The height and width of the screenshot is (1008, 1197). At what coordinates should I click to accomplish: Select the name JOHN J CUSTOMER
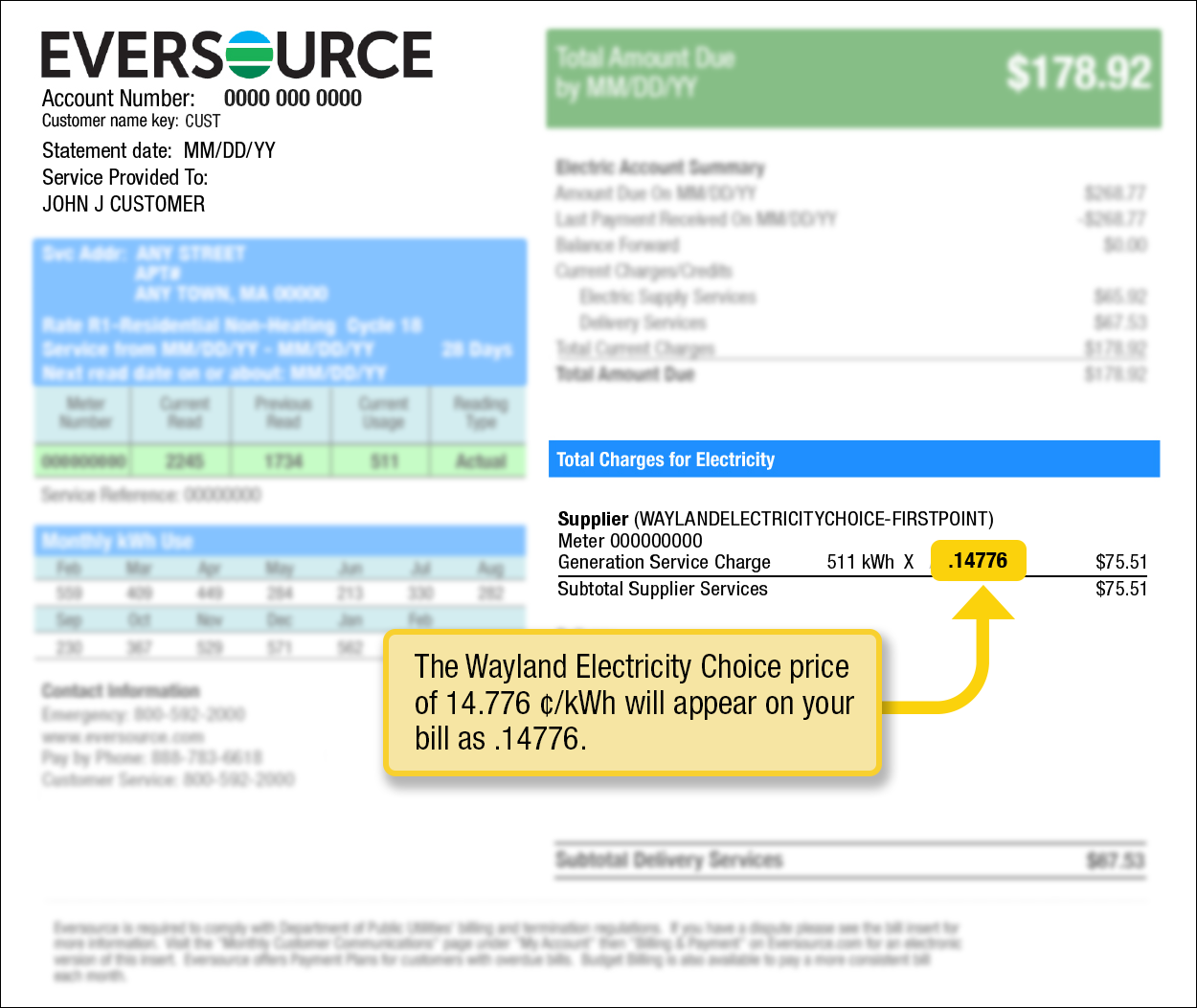[x=124, y=204]
